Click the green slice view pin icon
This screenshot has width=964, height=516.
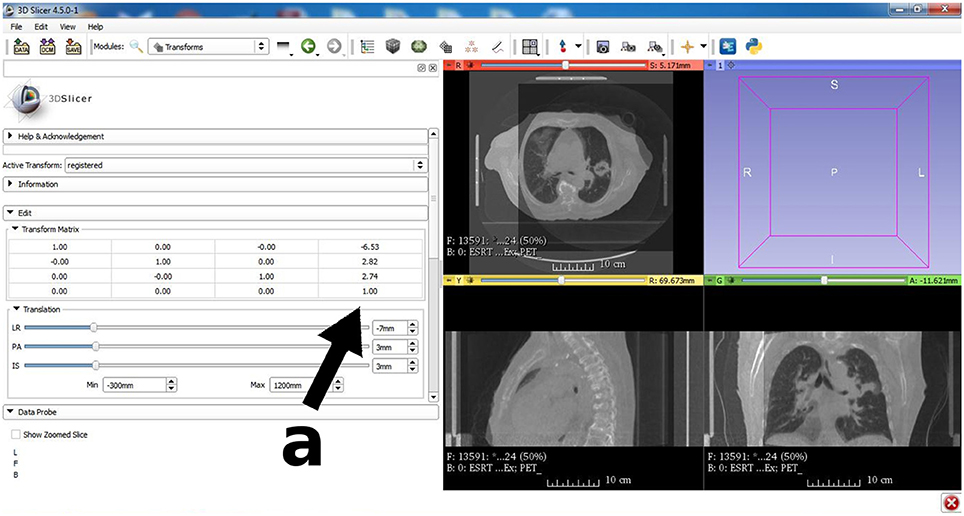pyautogui.click(x=708, y=280)
